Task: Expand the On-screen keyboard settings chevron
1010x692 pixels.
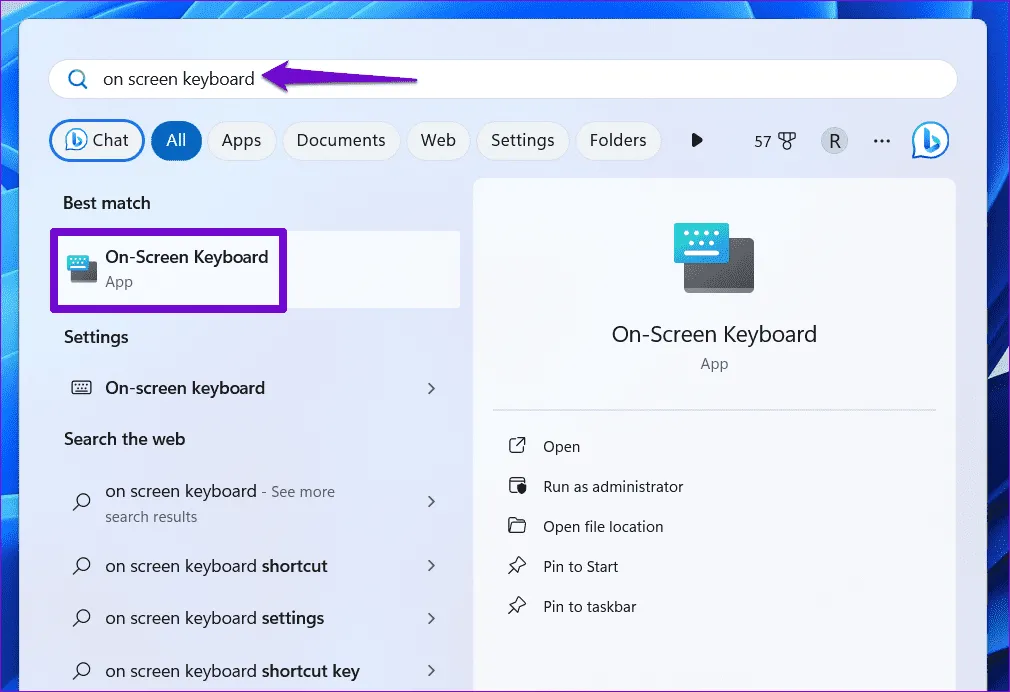Action: (x=432, y=388)
